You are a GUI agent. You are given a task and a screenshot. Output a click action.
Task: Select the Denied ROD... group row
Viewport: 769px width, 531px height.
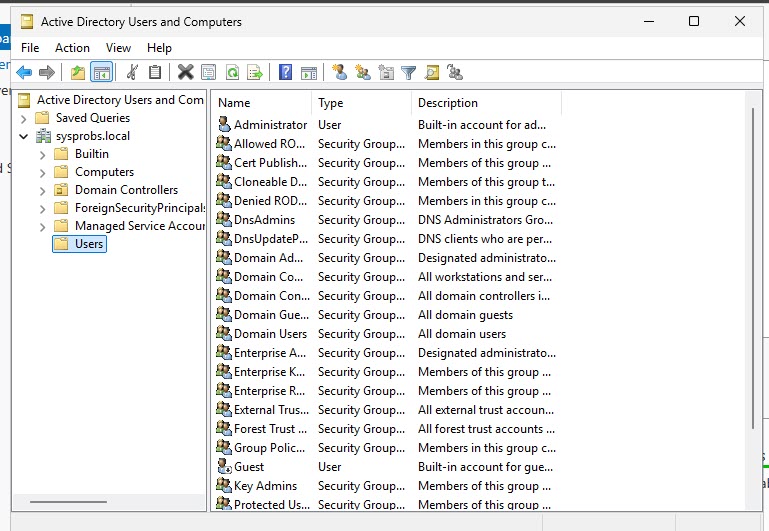(x=386, y=201)
